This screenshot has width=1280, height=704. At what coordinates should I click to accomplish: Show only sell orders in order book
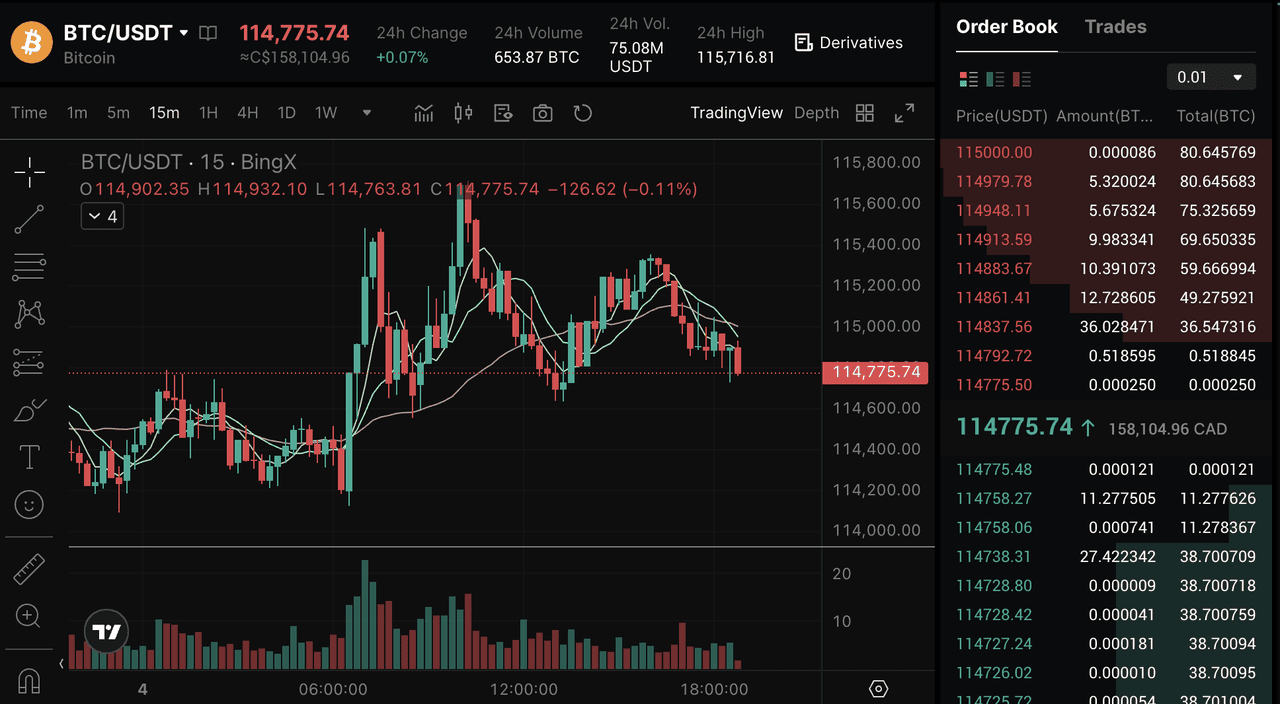(1021, 78)
